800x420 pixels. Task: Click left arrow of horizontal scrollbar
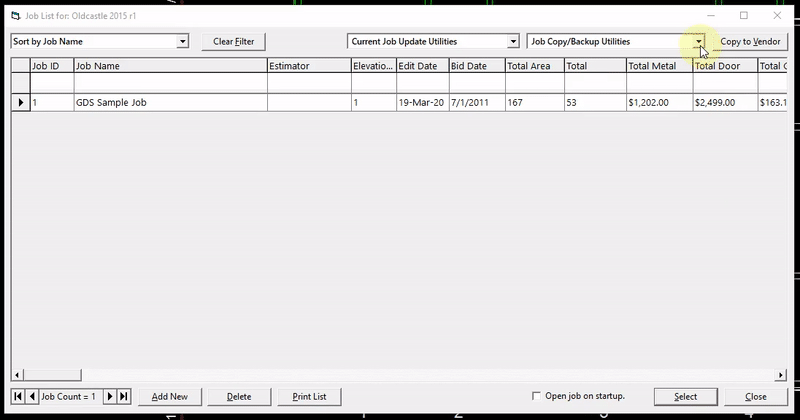(17, 375)
